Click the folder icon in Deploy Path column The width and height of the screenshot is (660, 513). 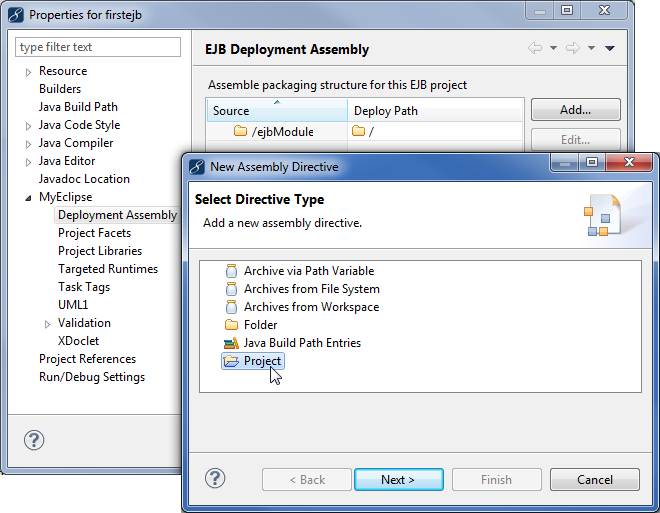pyautogui.click(x=358, y=131)
